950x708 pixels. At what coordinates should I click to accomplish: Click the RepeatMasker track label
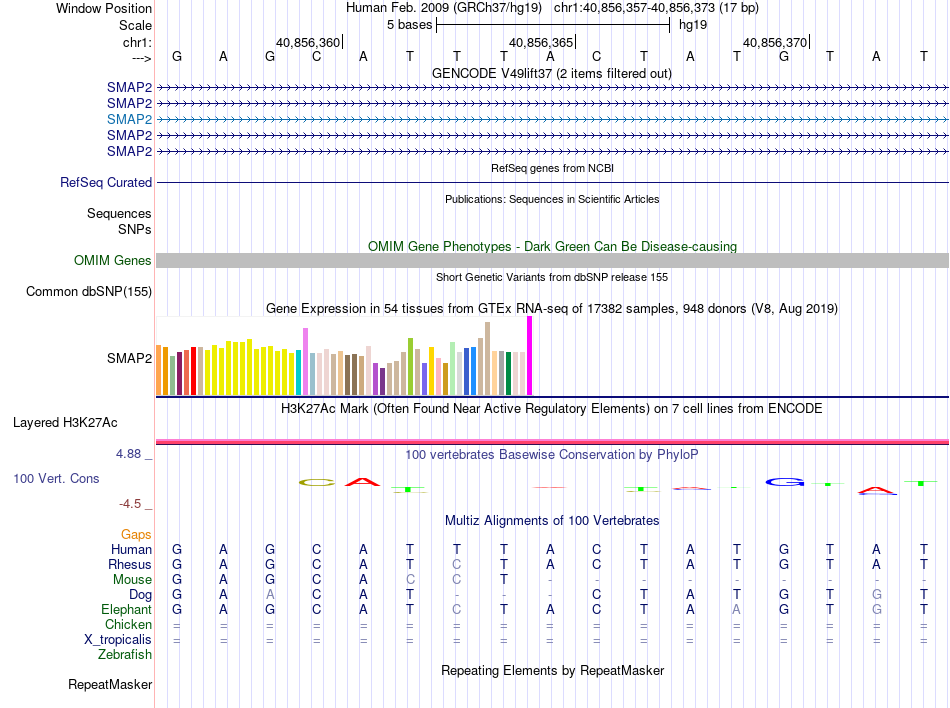110,684
